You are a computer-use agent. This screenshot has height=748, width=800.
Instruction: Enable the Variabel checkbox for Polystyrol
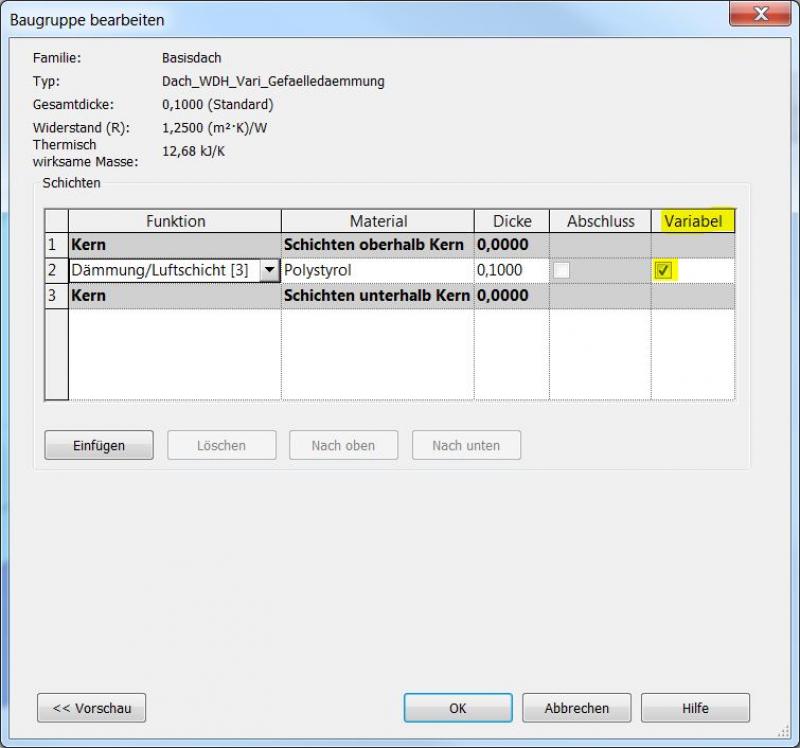point(663,270)
